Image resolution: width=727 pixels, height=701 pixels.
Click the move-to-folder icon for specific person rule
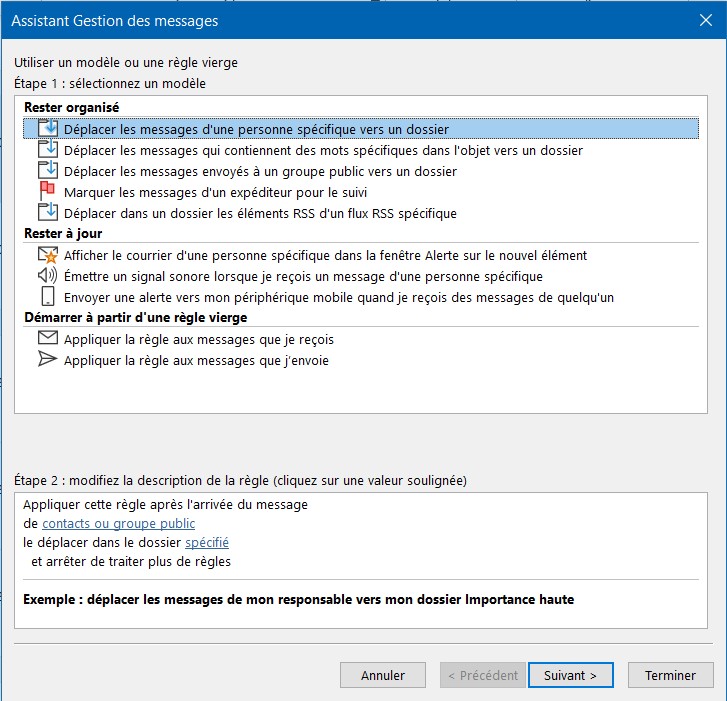click(48, 128)
